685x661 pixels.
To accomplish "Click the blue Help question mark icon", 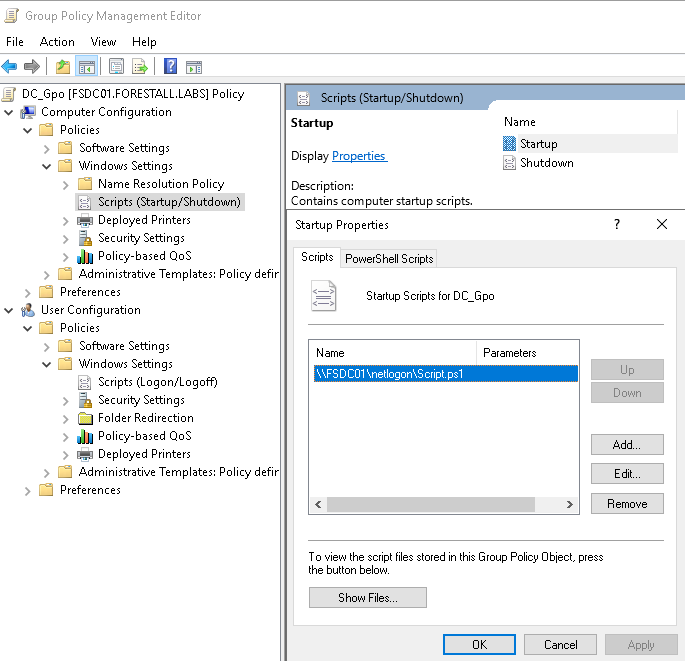I will click(x=170, y=67).
